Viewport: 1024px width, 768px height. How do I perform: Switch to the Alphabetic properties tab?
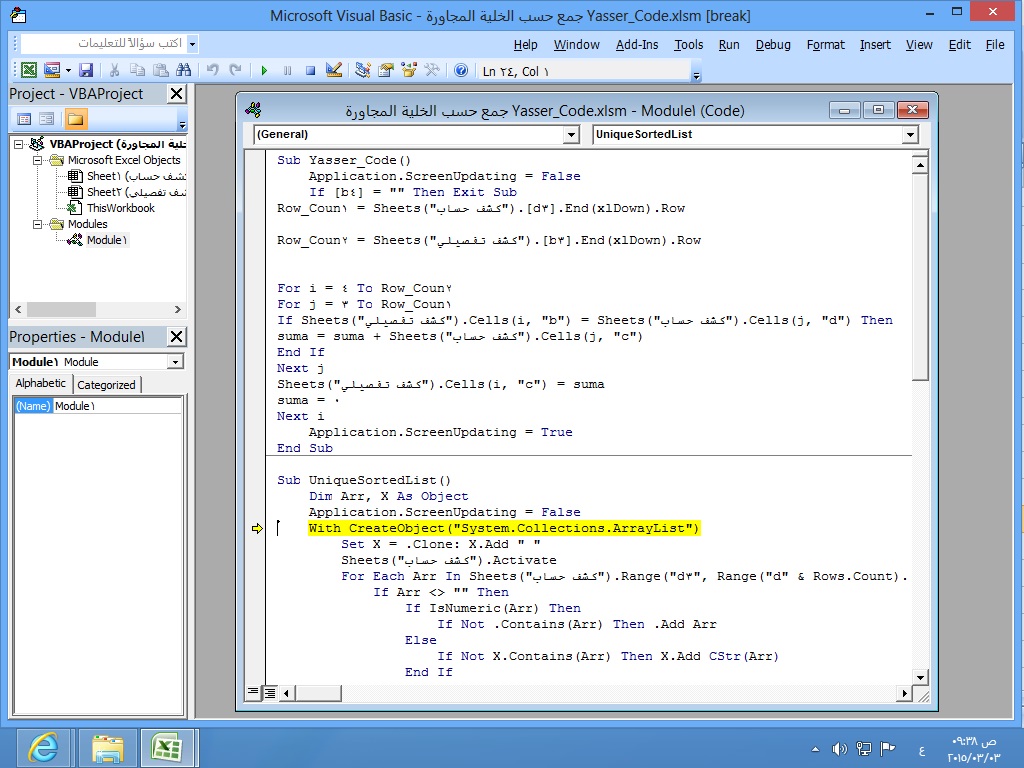click(x=40, y=383)
